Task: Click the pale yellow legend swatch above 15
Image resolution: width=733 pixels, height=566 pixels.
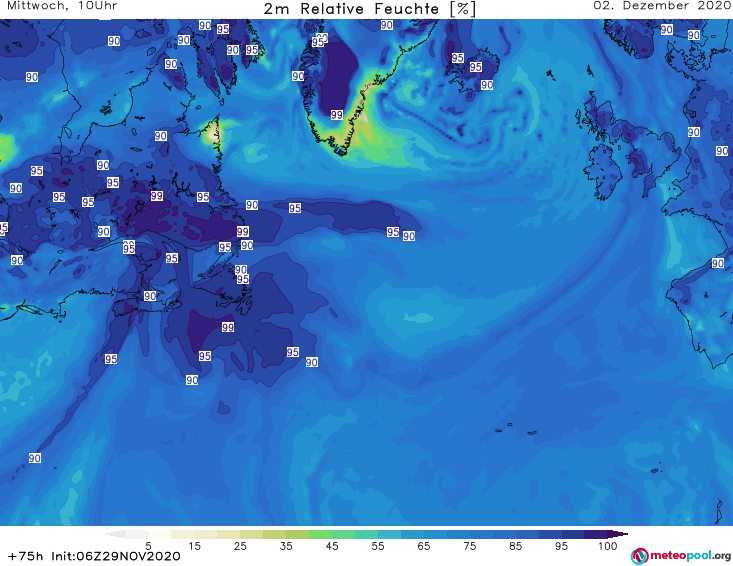Action: pyautogui.click(x=183, y=534)
